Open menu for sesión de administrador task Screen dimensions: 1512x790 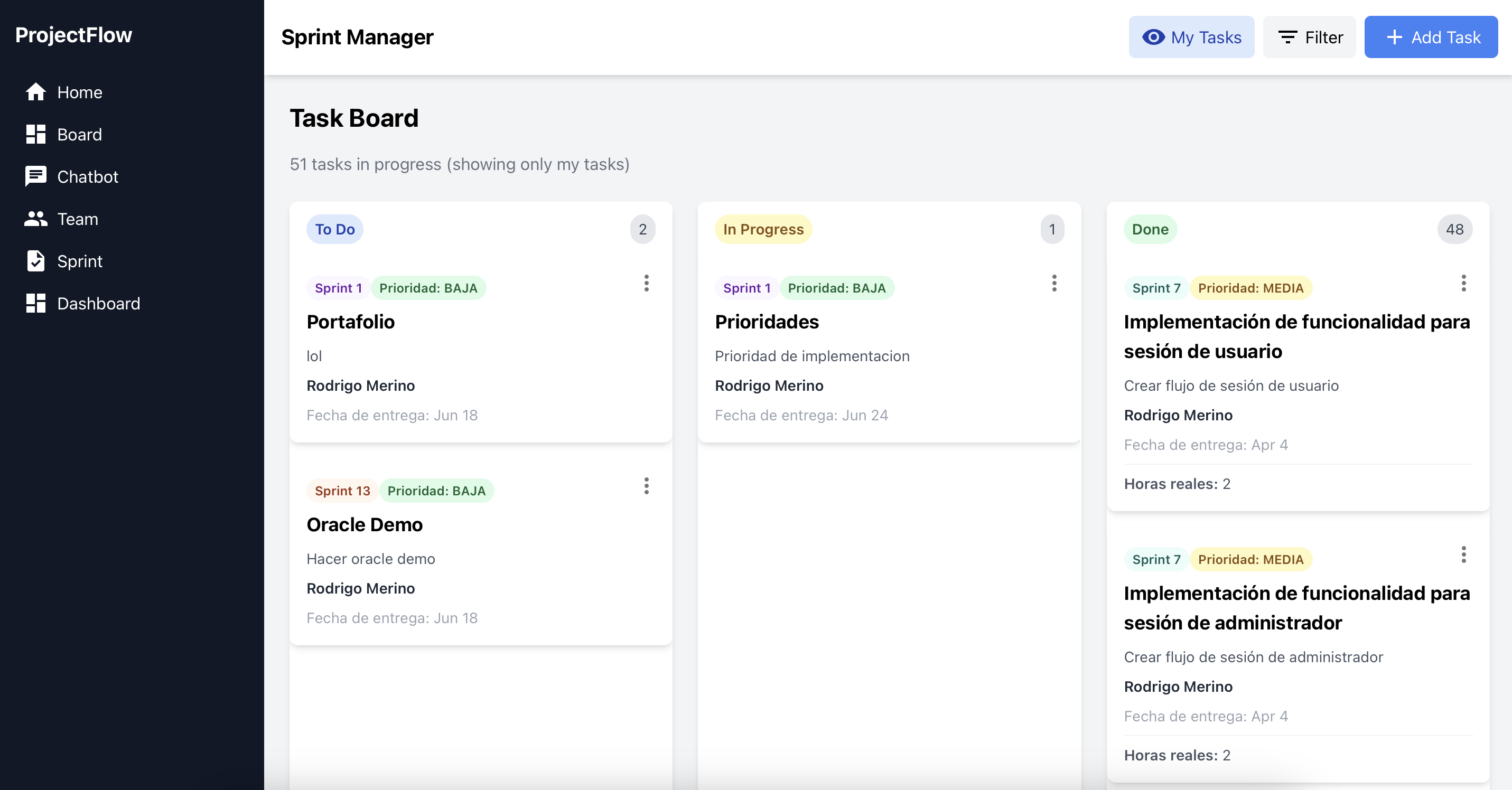[x=1463, y=555]
